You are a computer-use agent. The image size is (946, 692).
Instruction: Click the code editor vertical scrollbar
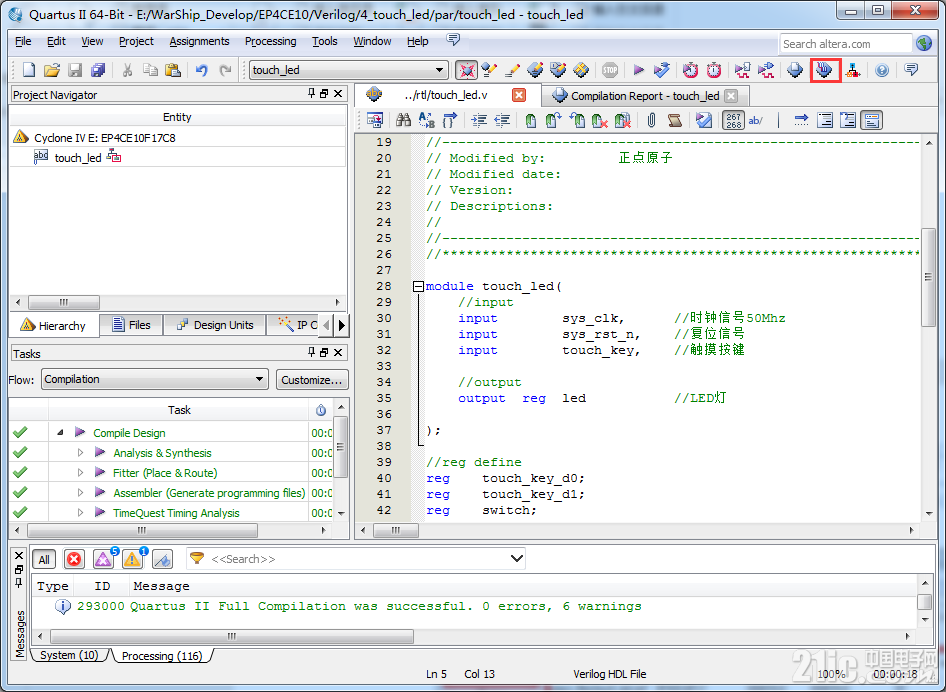[929, 278]
